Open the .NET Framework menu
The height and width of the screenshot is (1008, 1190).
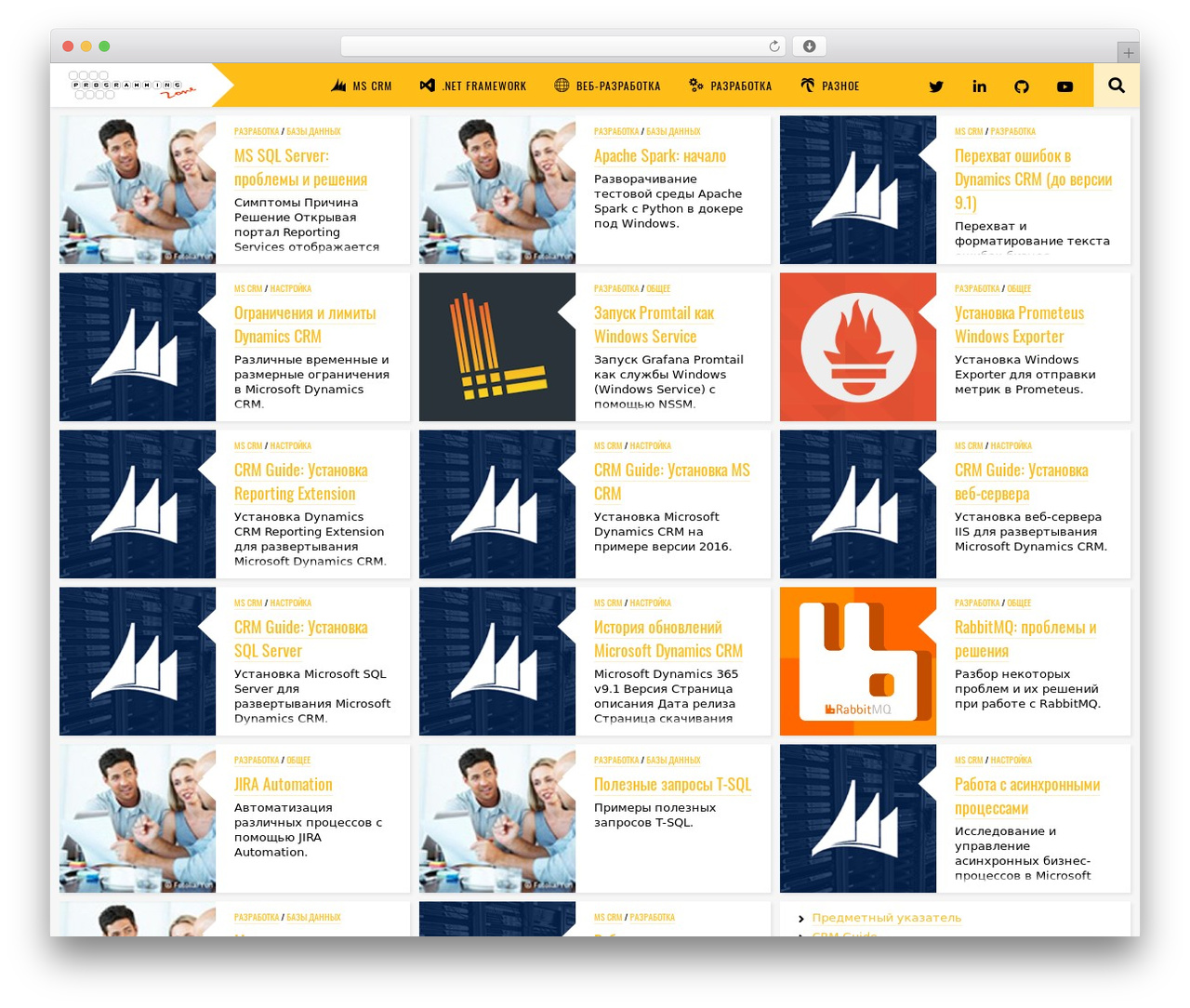coord(473,86)
